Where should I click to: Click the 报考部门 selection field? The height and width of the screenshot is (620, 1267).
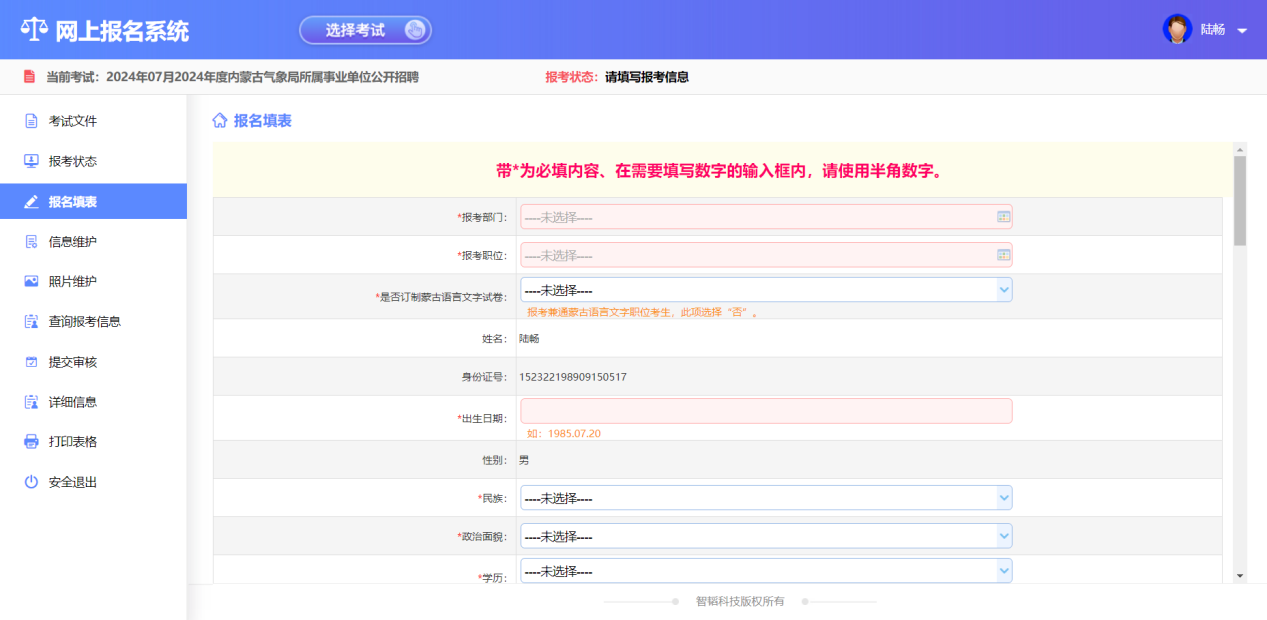pyautogui.click(x=766, y=217)
